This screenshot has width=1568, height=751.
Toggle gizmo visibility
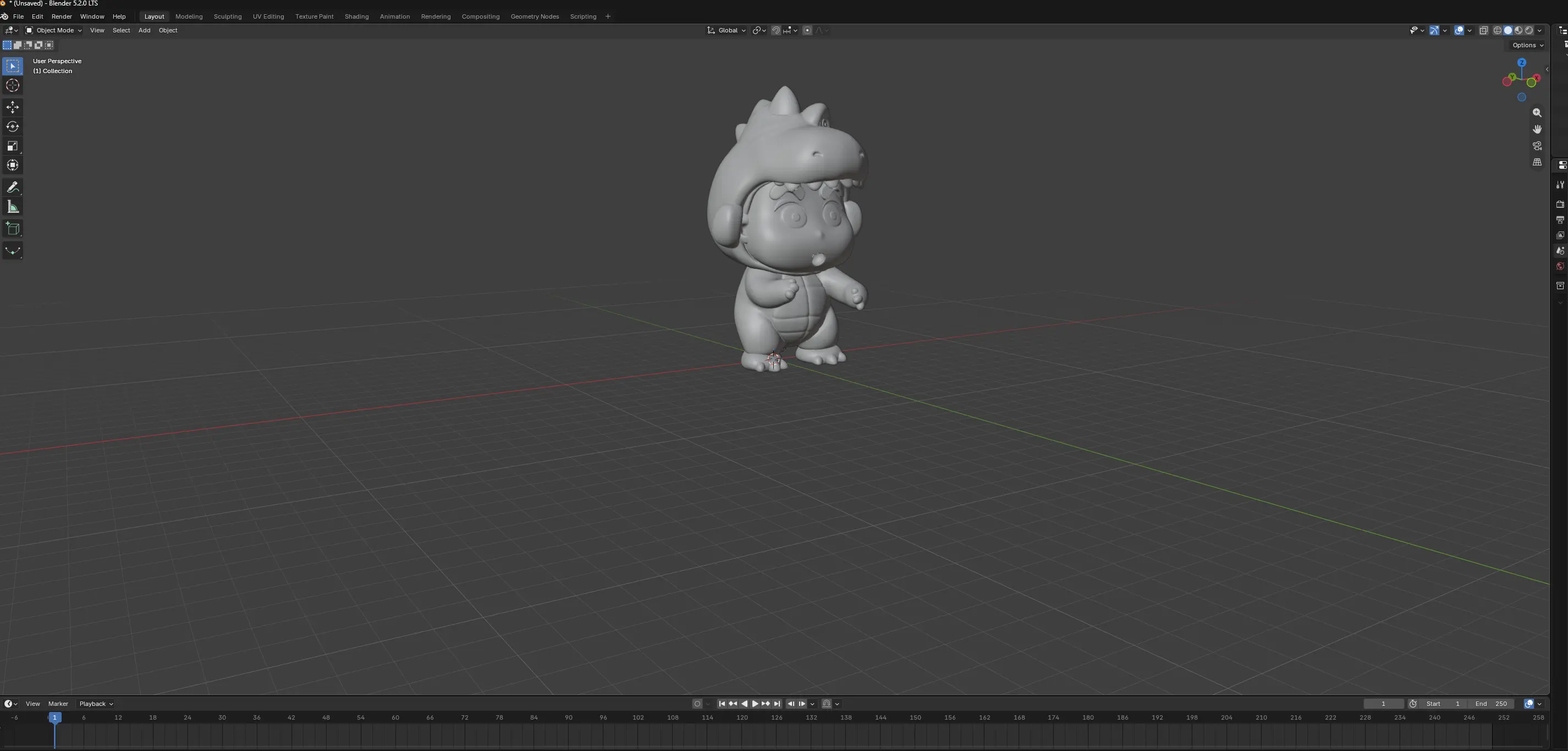tap(1434, 30)
